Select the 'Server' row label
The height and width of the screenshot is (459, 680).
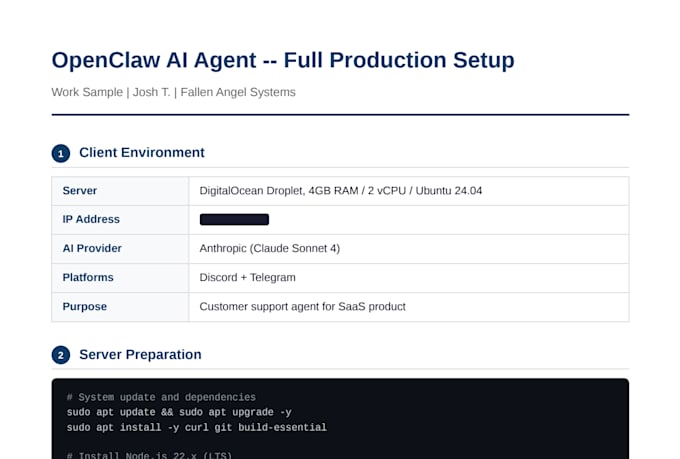point(80,191)
